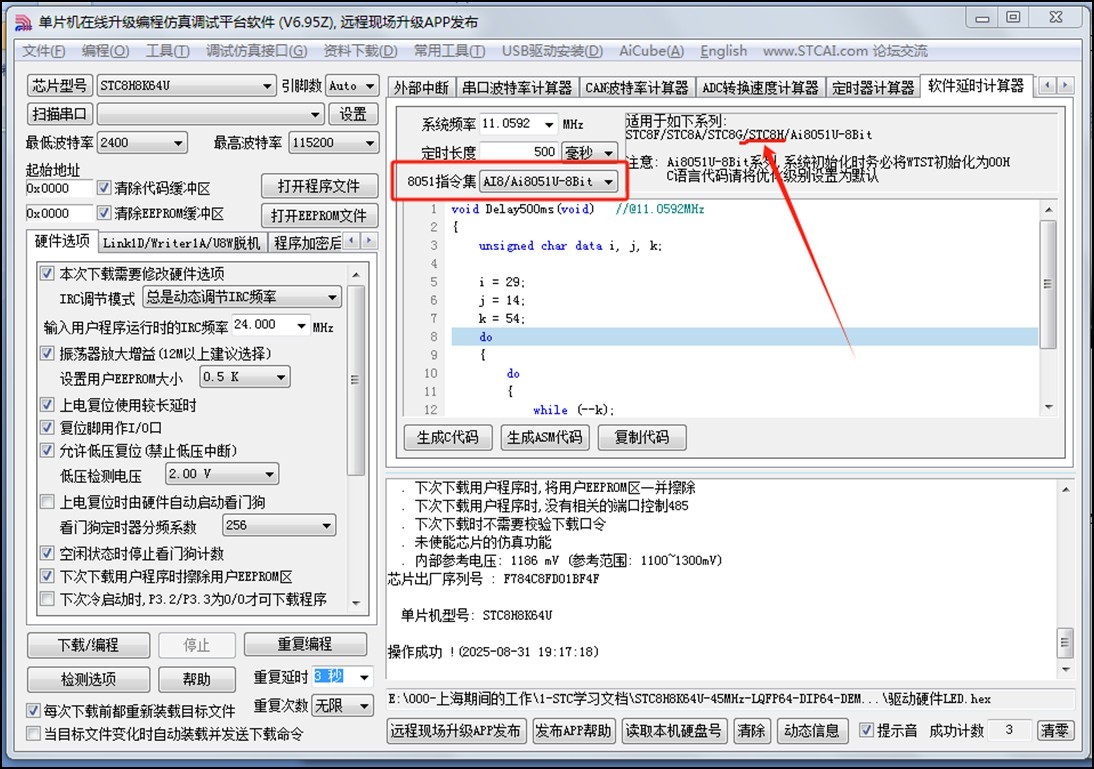Open the 文件(F) menu

(44, 51)
